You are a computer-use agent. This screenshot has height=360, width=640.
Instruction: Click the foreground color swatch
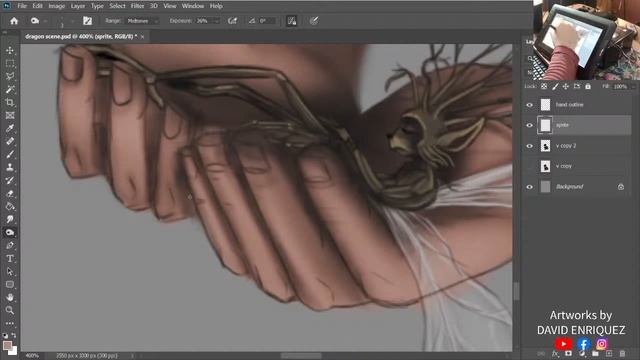pyautogui.click(x=7, y=346)
